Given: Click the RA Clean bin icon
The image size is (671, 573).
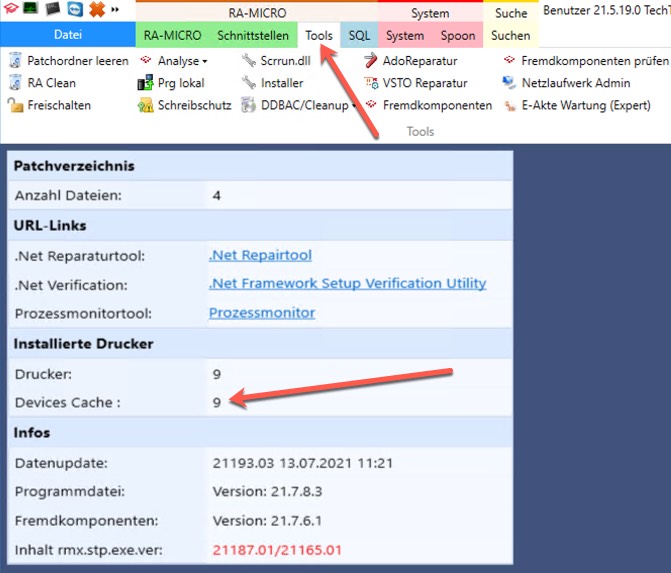Looking at the screenshot, I should (15, 82).
